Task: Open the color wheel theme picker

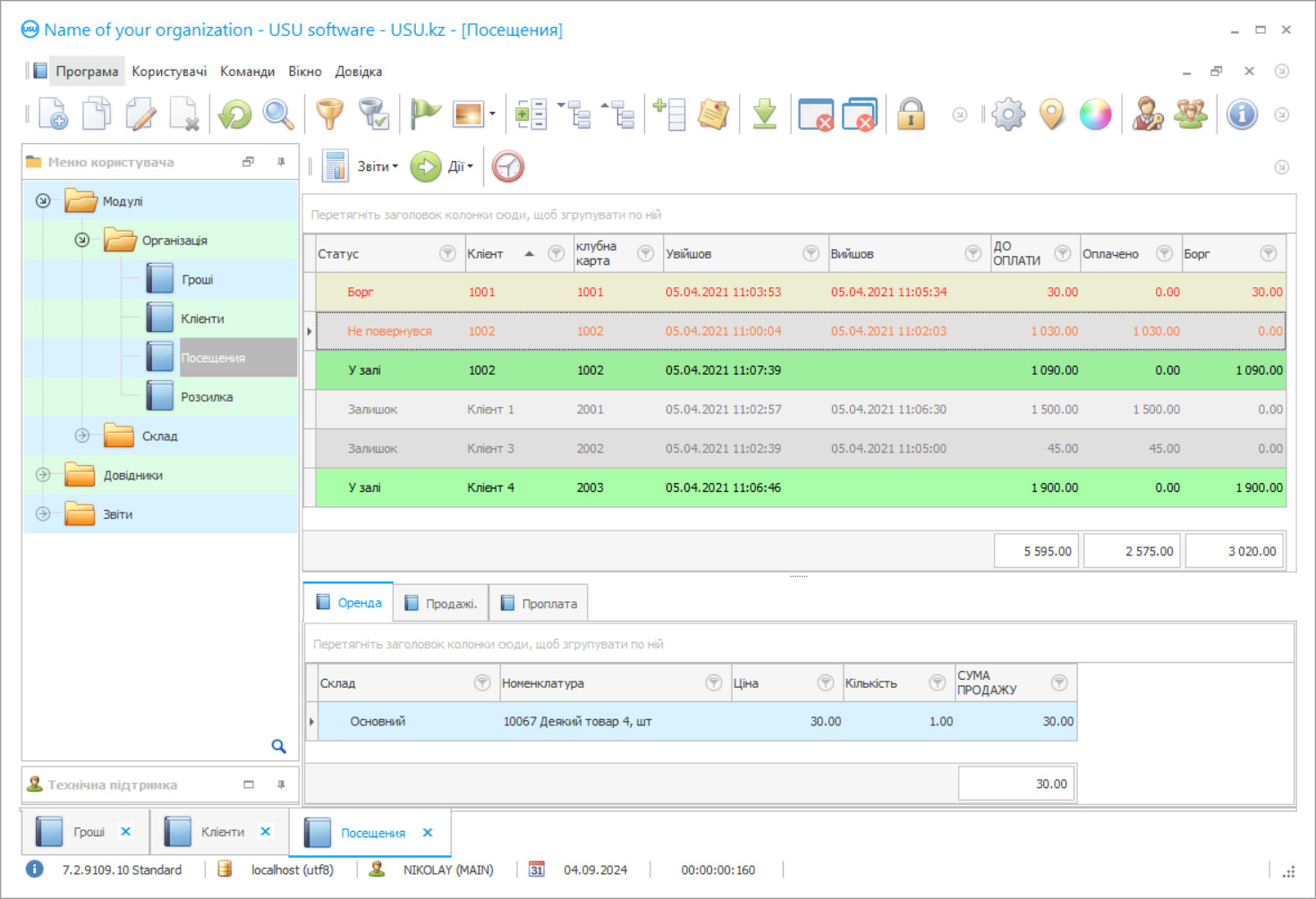Action: tap(1095, 114)
